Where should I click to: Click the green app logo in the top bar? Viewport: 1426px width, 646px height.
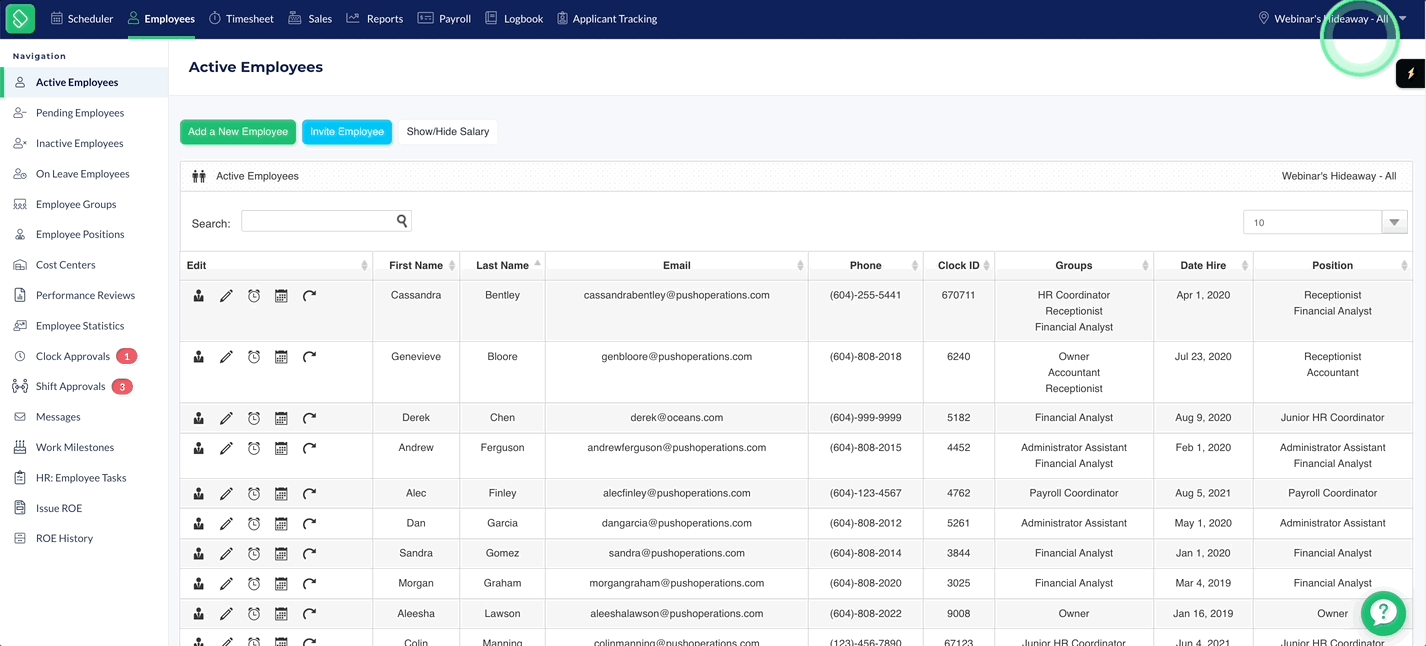20,18
